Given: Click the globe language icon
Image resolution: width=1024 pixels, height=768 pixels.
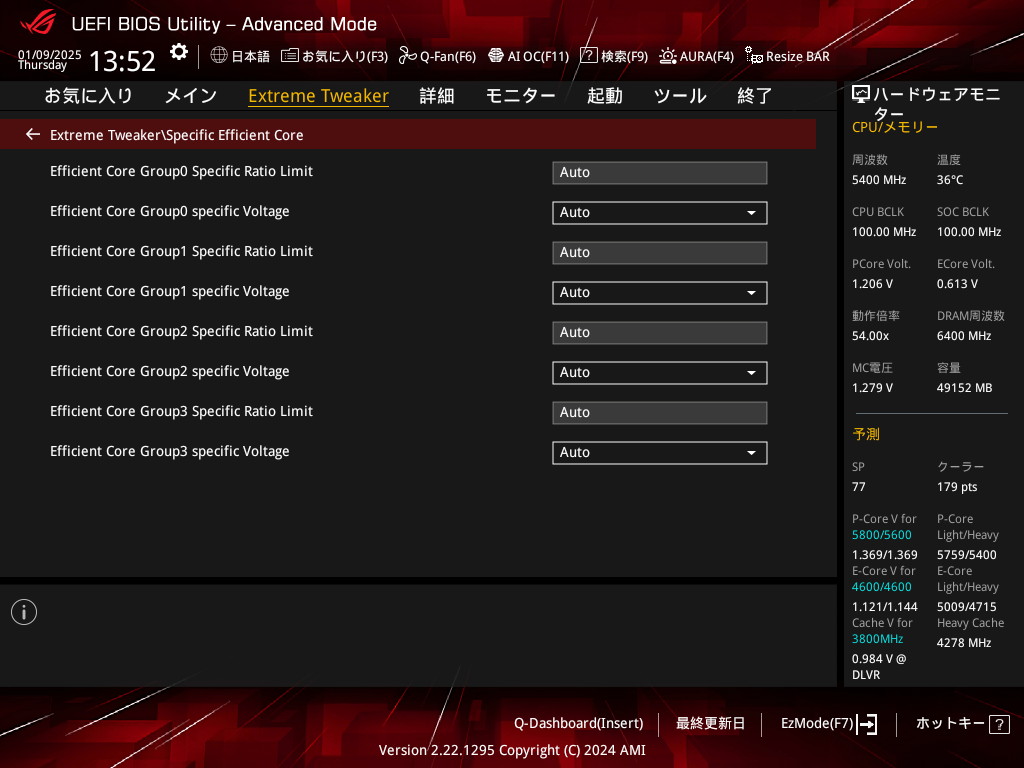Looking at the screenshot, I should coord(219,56).
